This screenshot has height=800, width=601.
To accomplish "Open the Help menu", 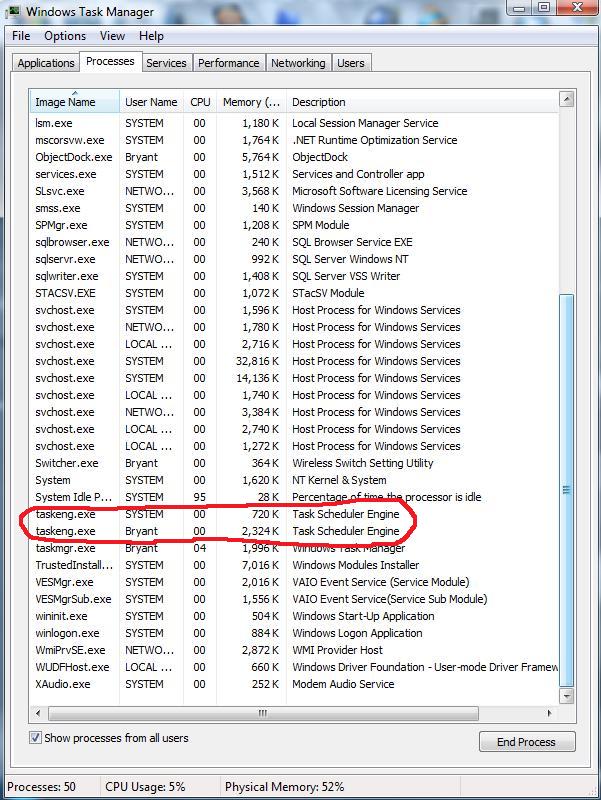I will point(151,36).
